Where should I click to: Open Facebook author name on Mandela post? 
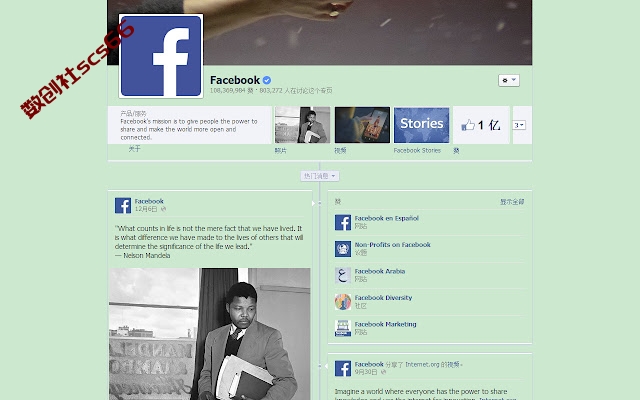tap(149, 201)
